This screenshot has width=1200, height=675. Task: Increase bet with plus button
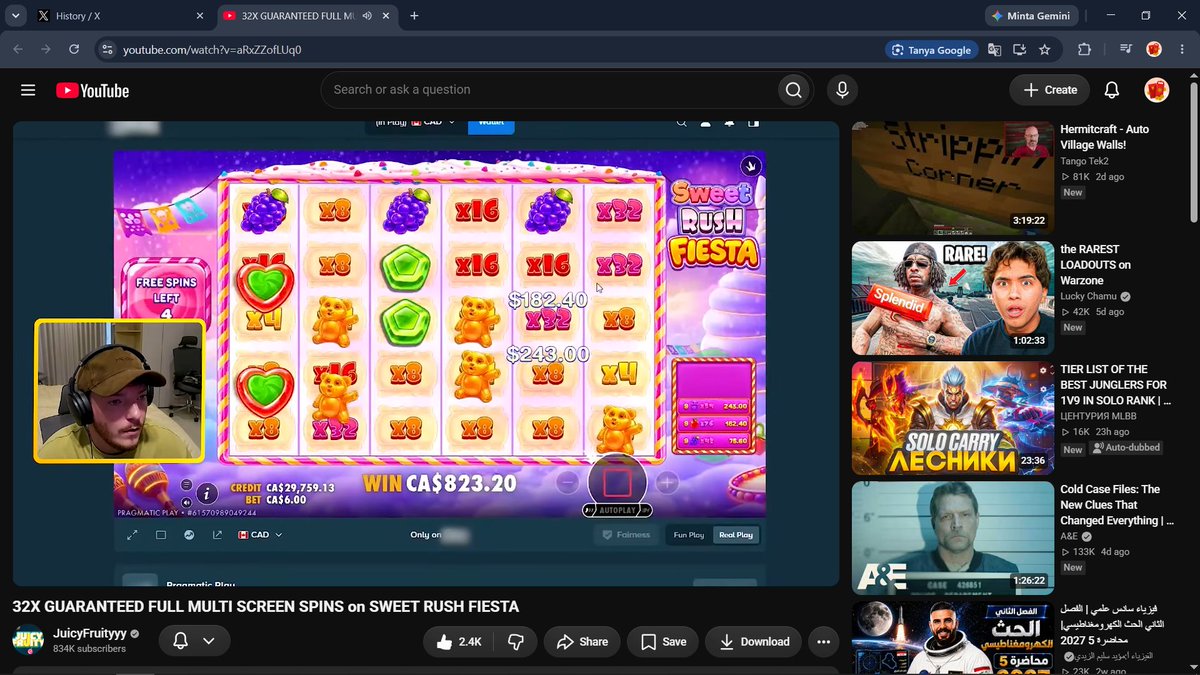point(667,483)
